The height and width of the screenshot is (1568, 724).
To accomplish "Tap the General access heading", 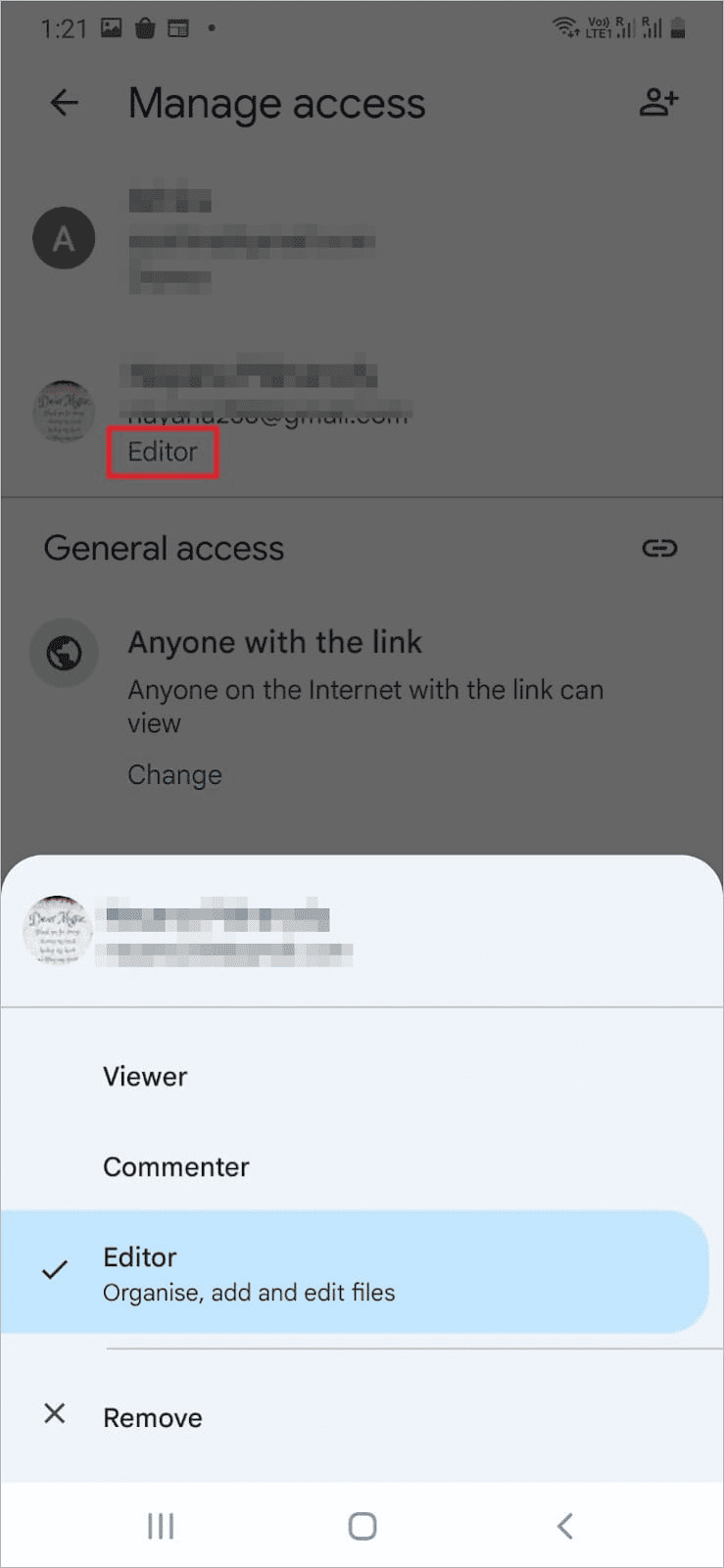I will coord(164,548).
